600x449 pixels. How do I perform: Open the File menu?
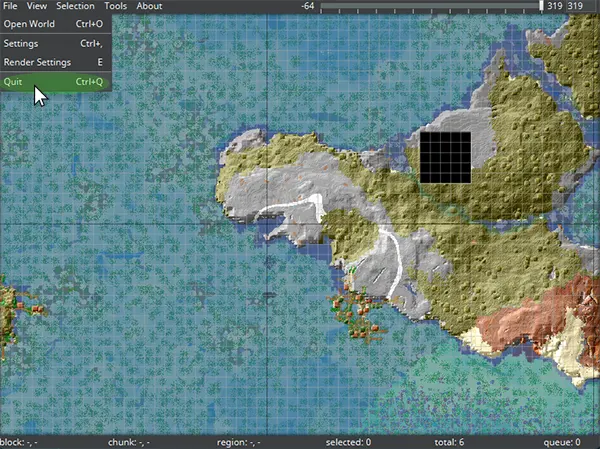(x=10, y=6)
